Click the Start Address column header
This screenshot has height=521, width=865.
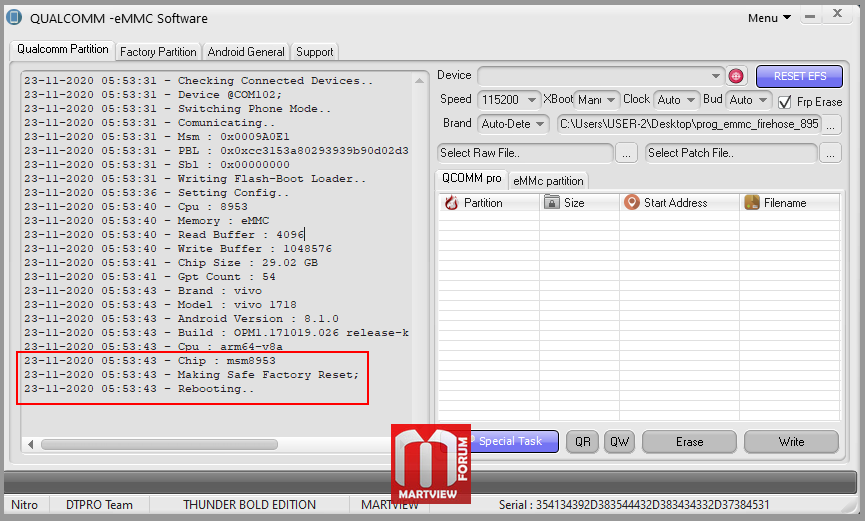point(679,203)
